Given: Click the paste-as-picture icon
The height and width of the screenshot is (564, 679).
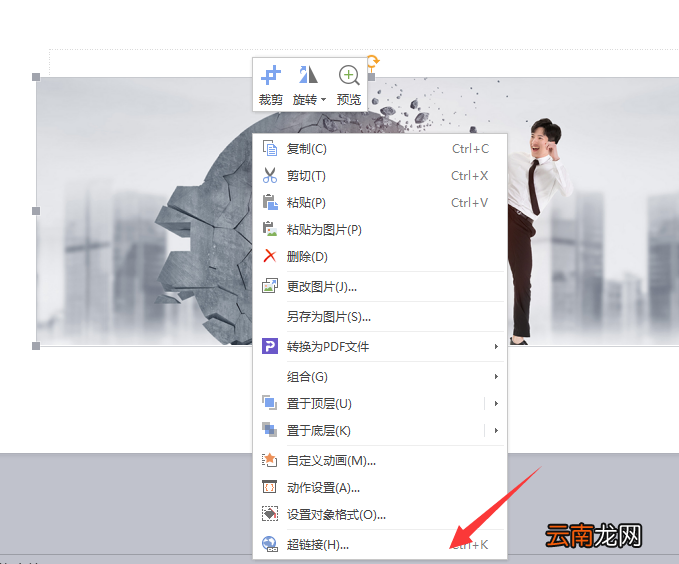Looking at the screenshot, I should (x=270, y=229).
